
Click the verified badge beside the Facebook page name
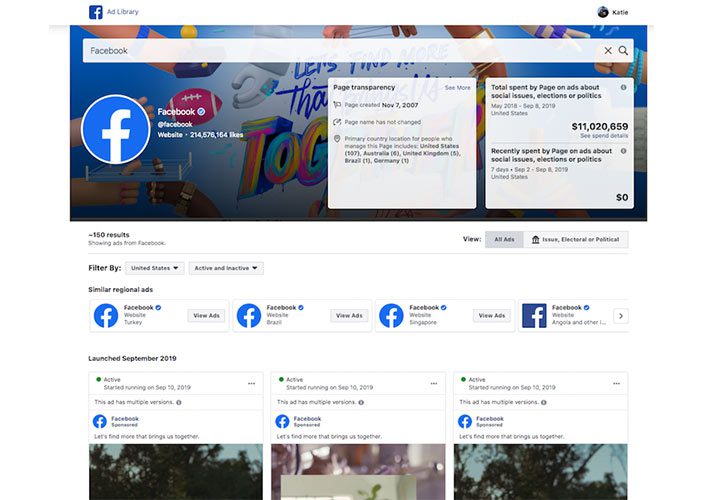(201, 112)
